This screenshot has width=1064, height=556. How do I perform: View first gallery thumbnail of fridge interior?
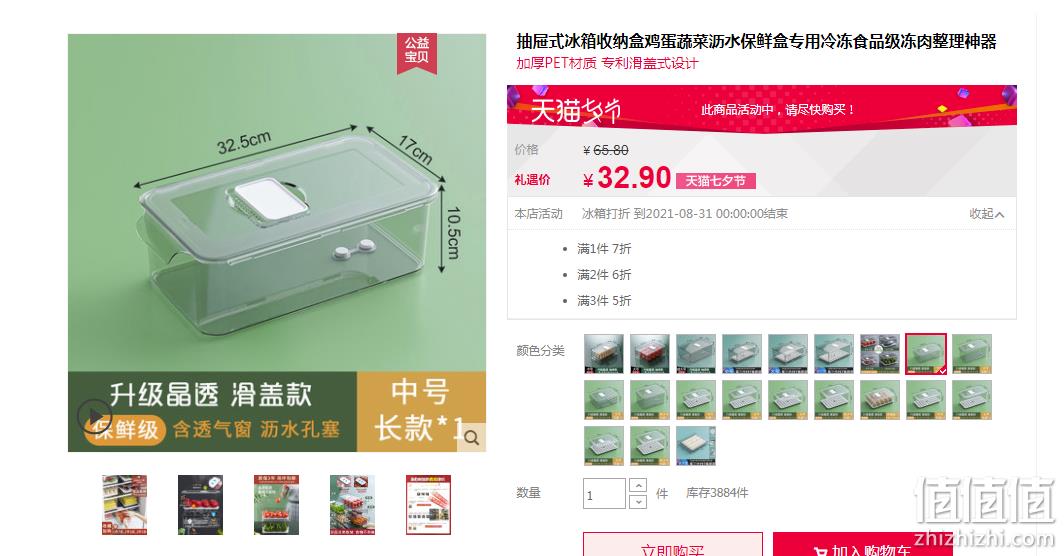pyautogui.click(x=124, y=505)
